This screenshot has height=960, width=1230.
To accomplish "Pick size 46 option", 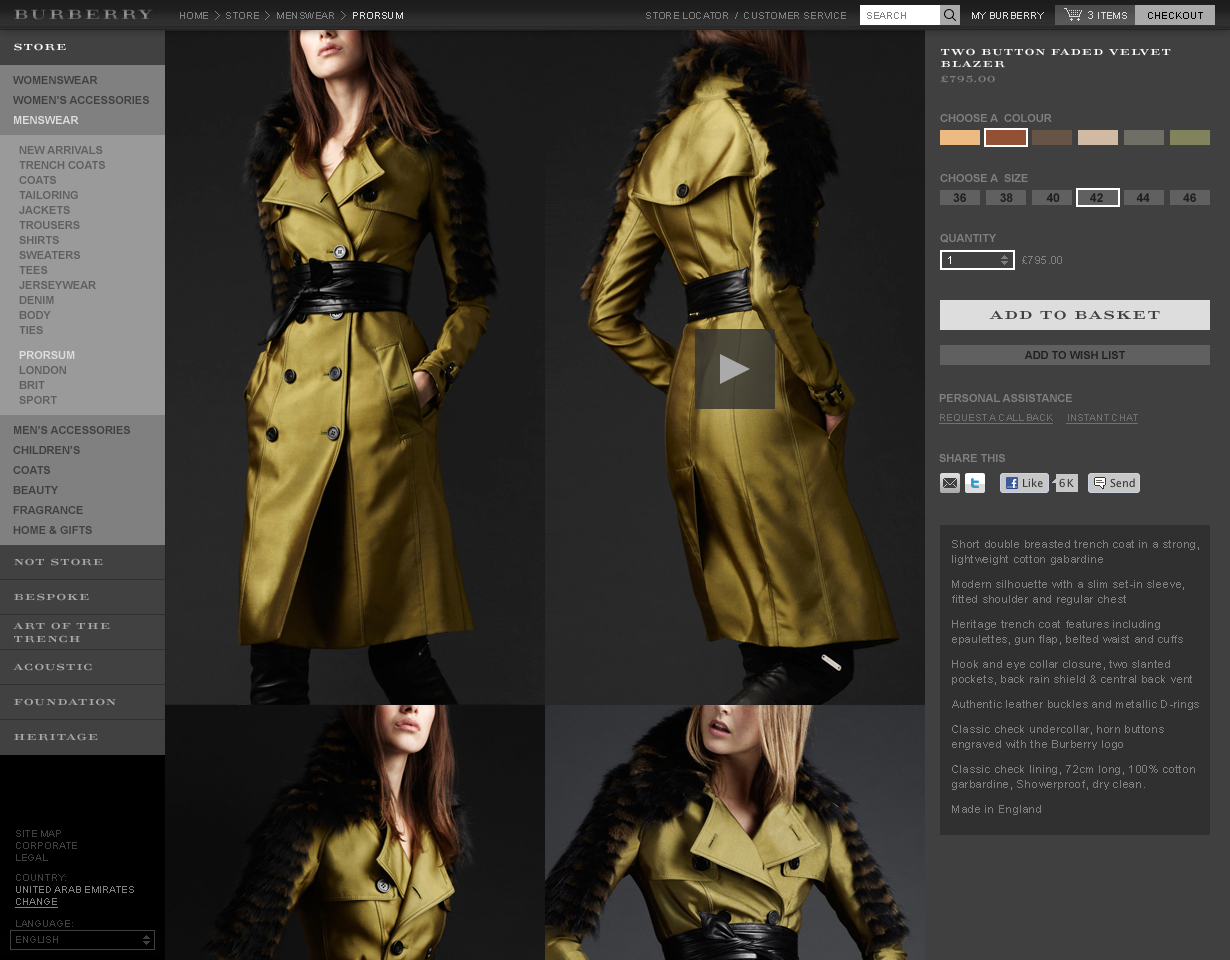I will click(x=1189, y=198).
